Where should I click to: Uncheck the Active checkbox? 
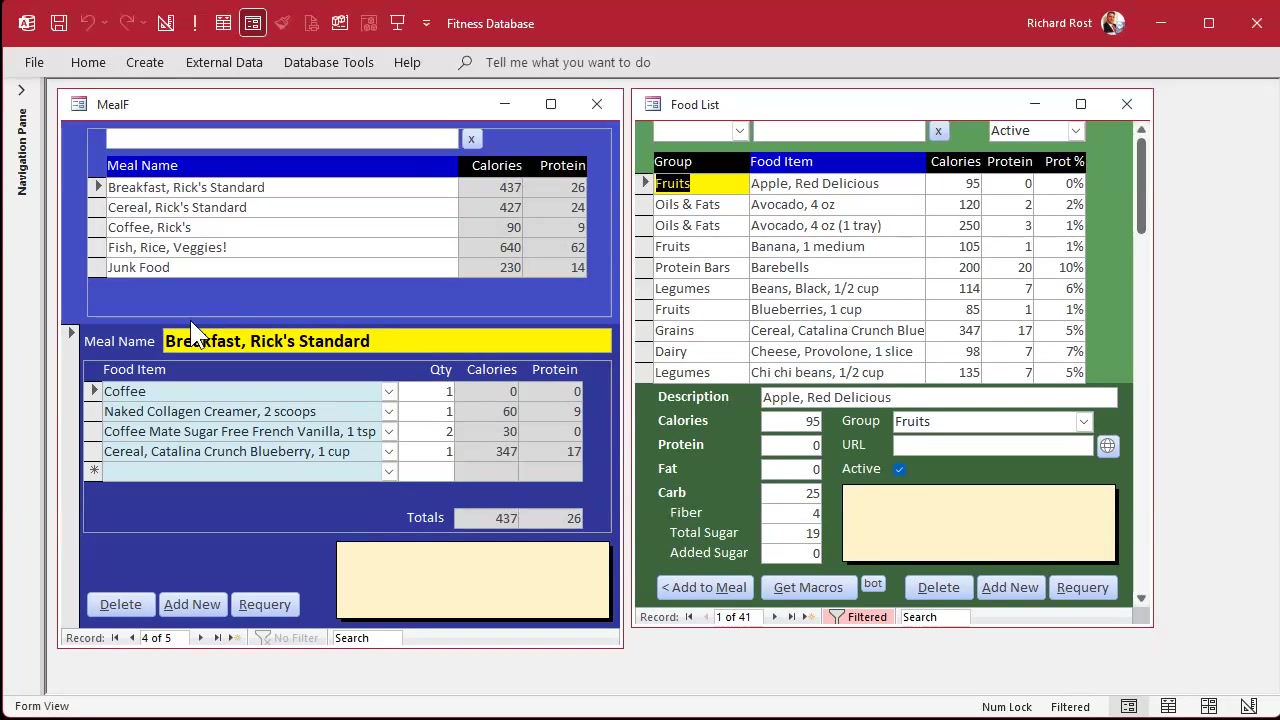pyautogui.click(x=899, y=469)
